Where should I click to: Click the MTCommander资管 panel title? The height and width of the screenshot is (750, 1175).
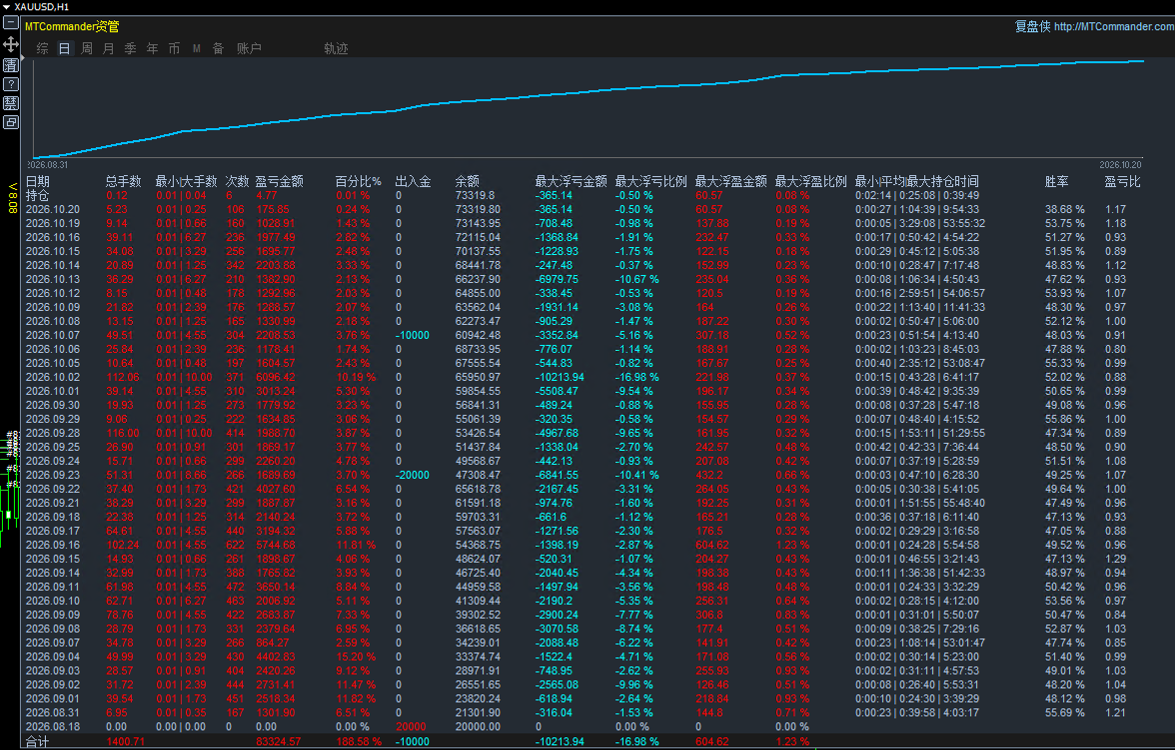pos(72,26)
